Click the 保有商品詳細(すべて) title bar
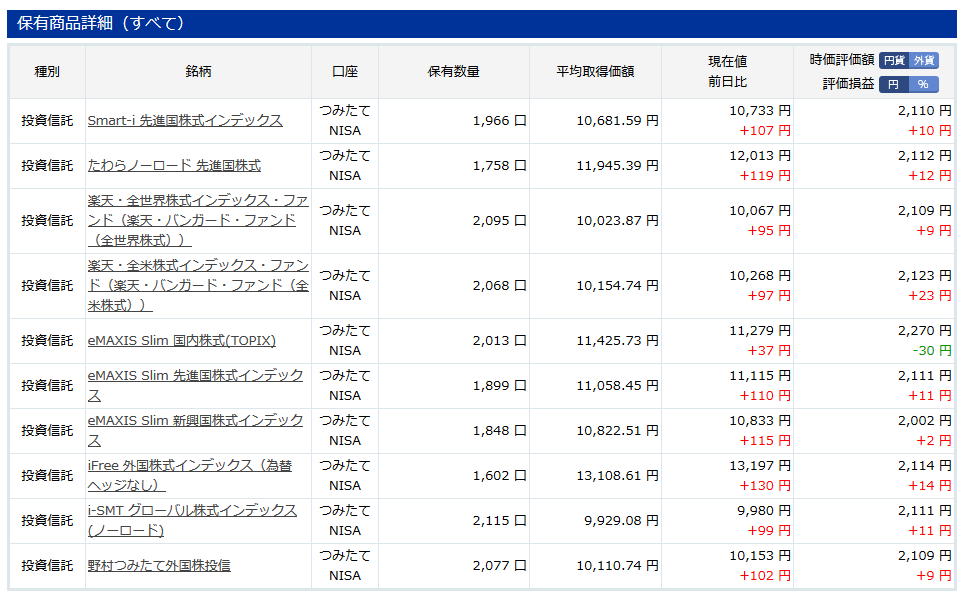 481,23
